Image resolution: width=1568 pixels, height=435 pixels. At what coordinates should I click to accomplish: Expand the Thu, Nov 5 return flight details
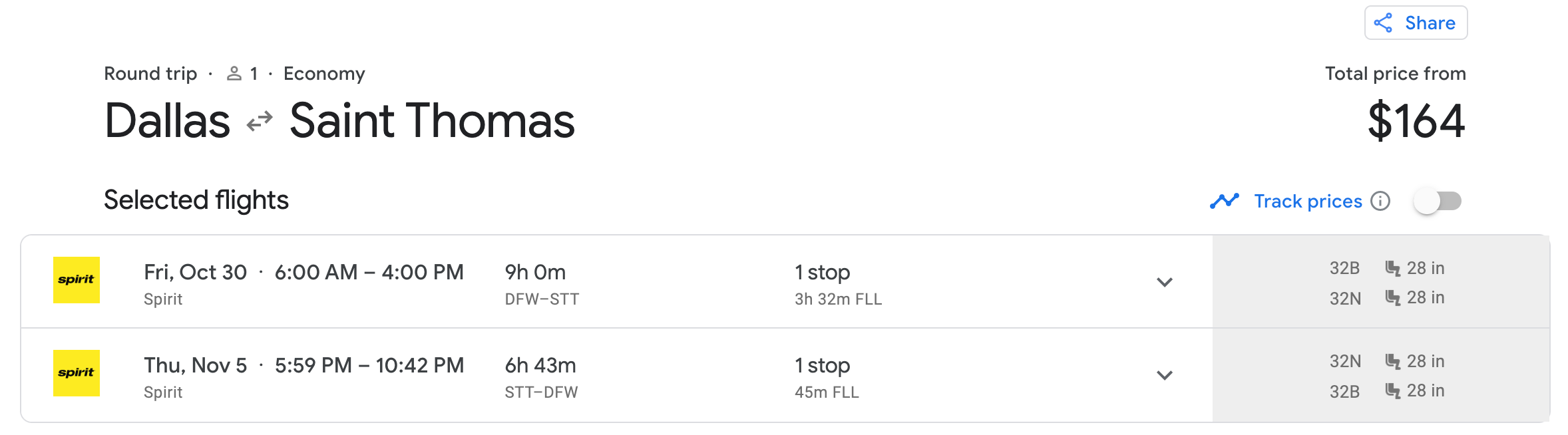1164,375
